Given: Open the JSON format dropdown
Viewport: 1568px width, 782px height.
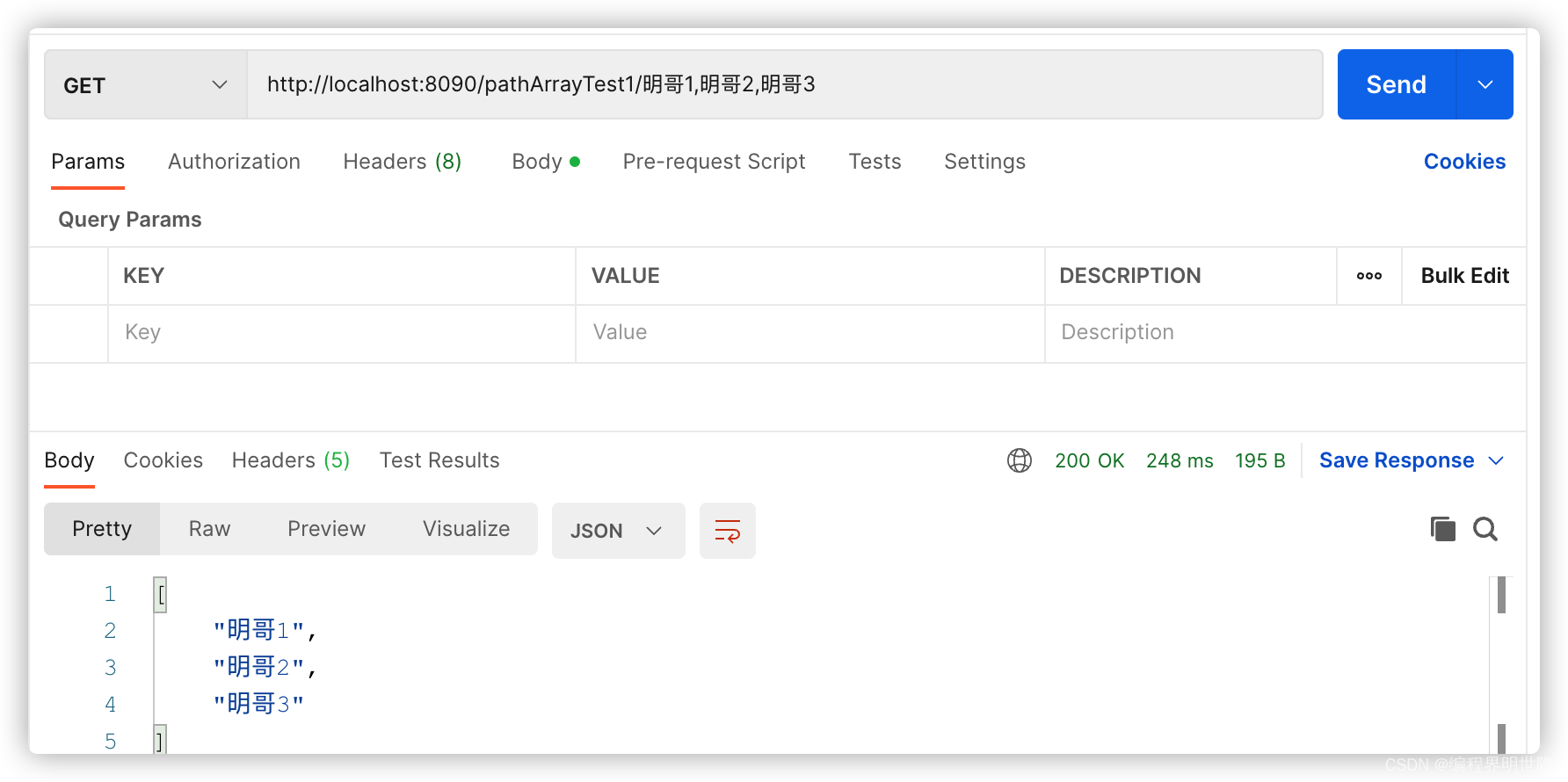Looking at the screenshot, I should pyautogui.click(x=619, y=531).
